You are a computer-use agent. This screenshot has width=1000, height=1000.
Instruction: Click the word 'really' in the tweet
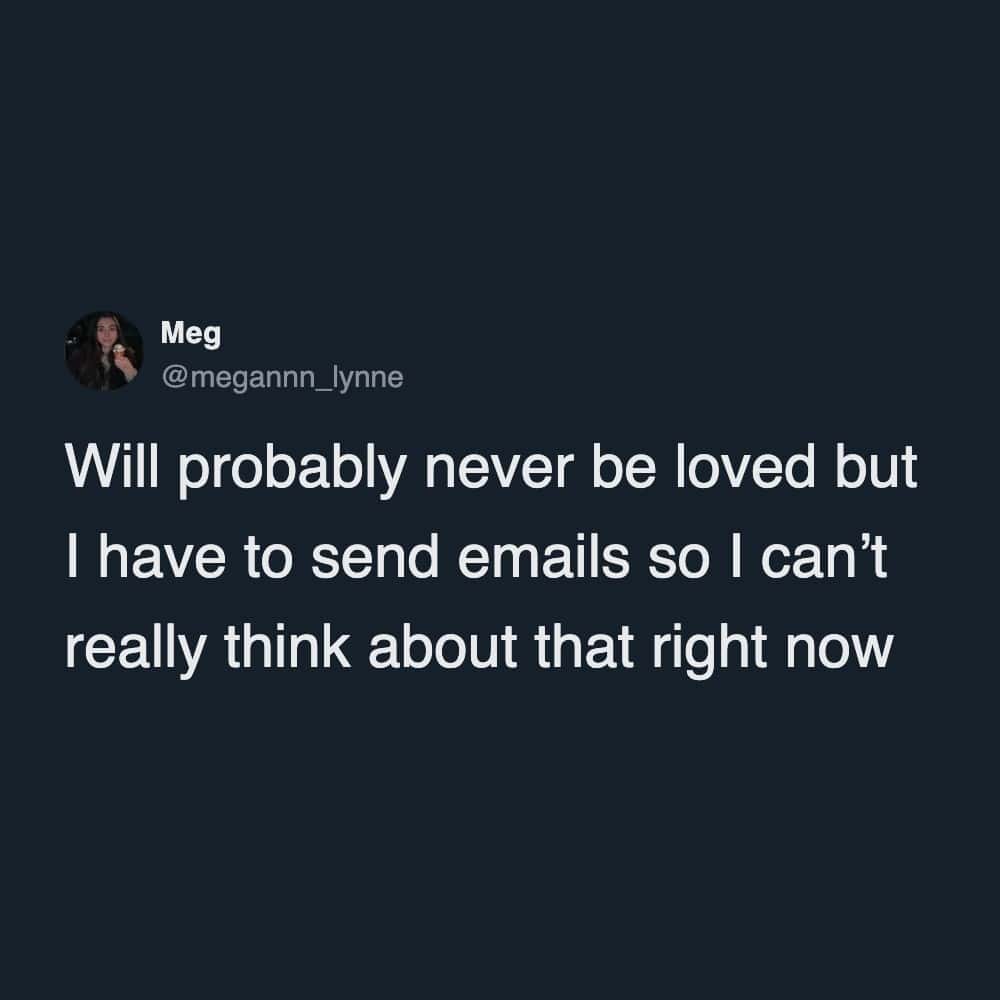click(x=135, y=652)
